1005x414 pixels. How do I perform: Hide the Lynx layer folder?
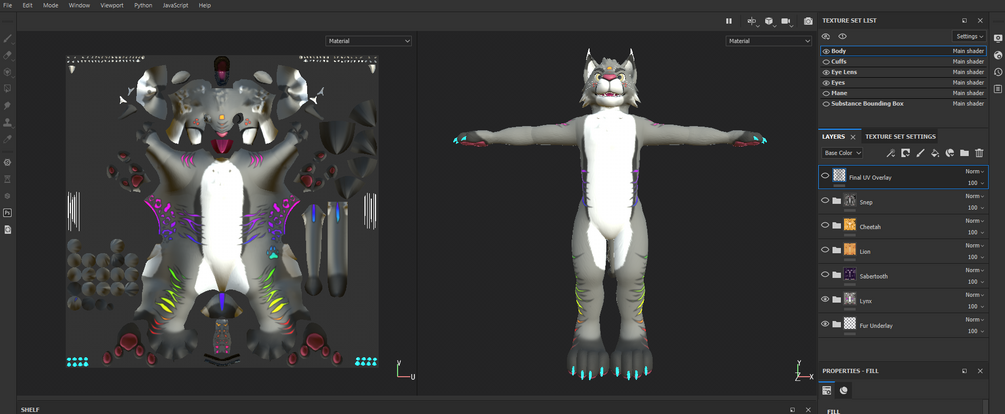825,299
